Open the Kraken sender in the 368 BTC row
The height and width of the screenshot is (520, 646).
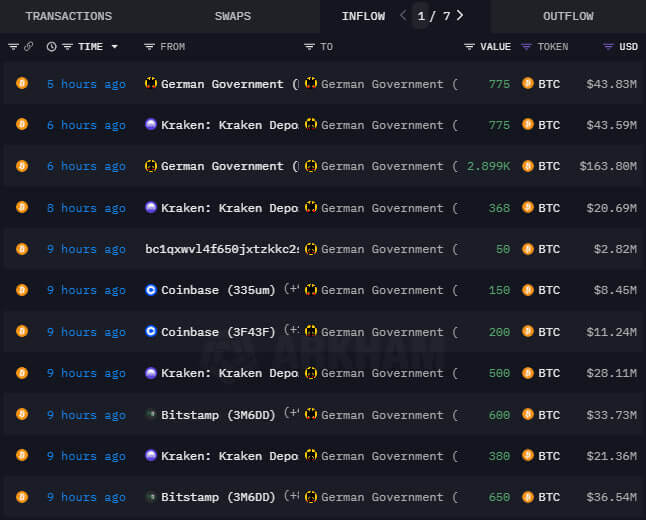point(229,208)
